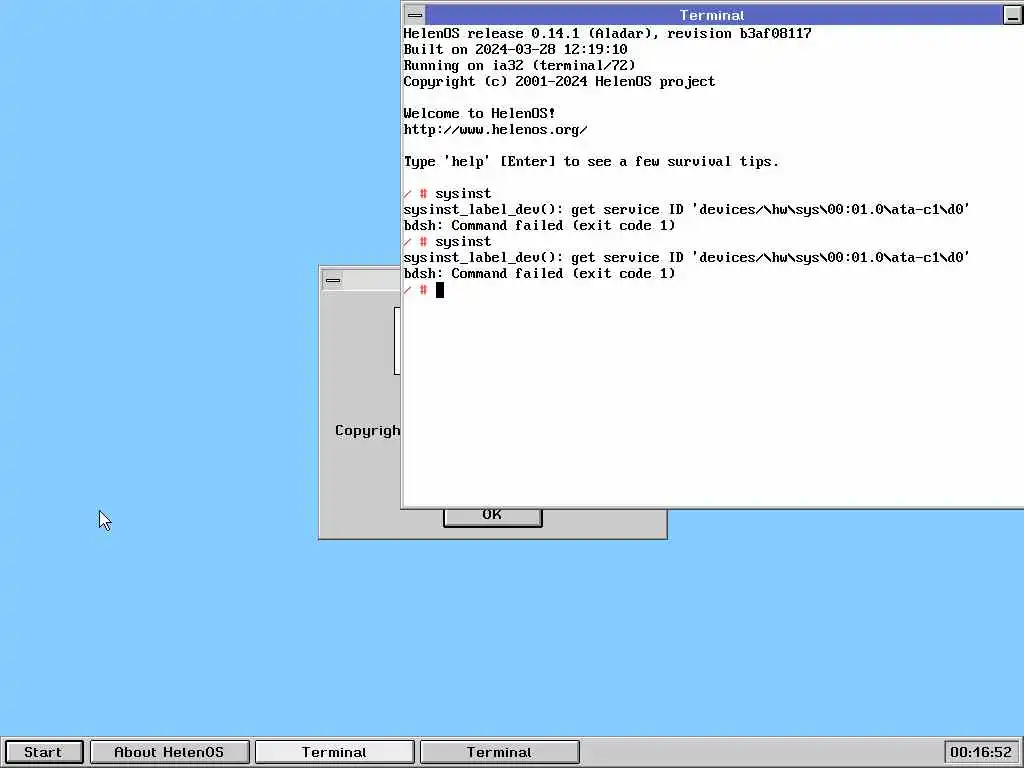Click 'HelenOS release 0.14.1' line
This screenshot has width=1024, height=768.
[x=607, y=33]
